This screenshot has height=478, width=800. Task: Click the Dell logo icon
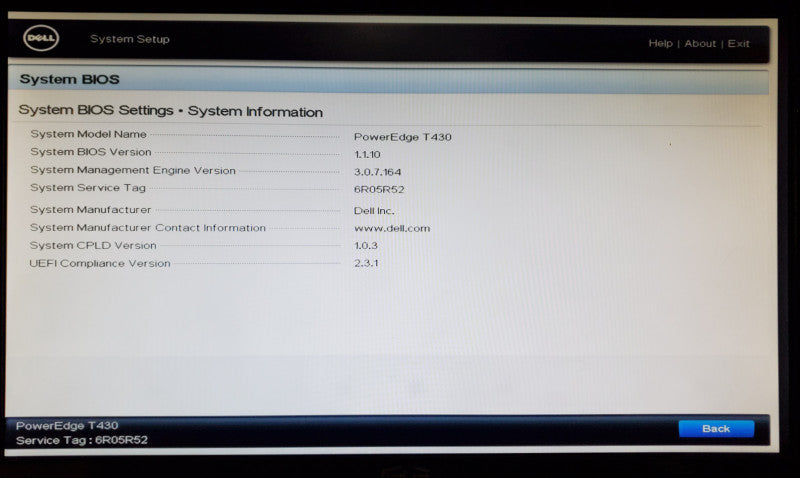[x=41, y=38]
